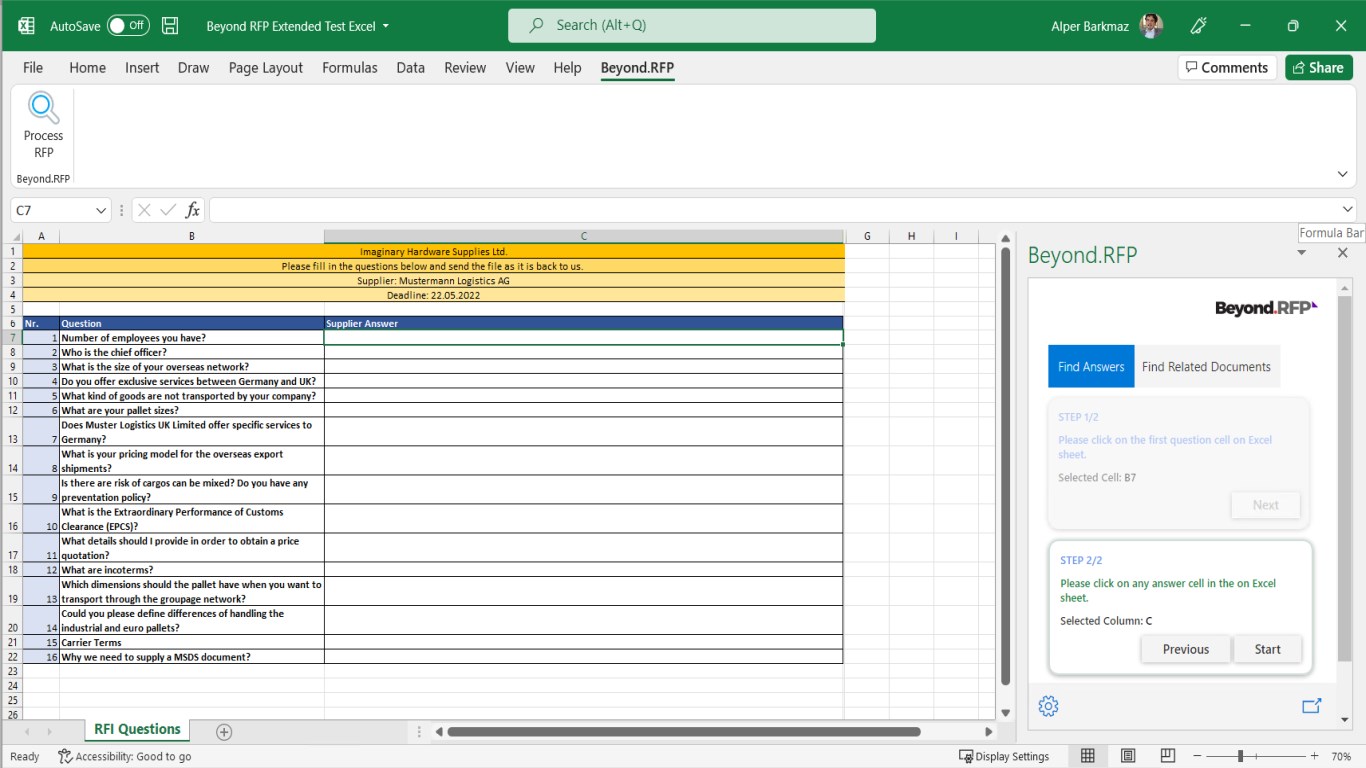Image resolution: width=1366 pixels, height=768 pixels.
Task: Open Beyond.RFP pane settings via the gear icon
Action: (x=1048, y=706)
